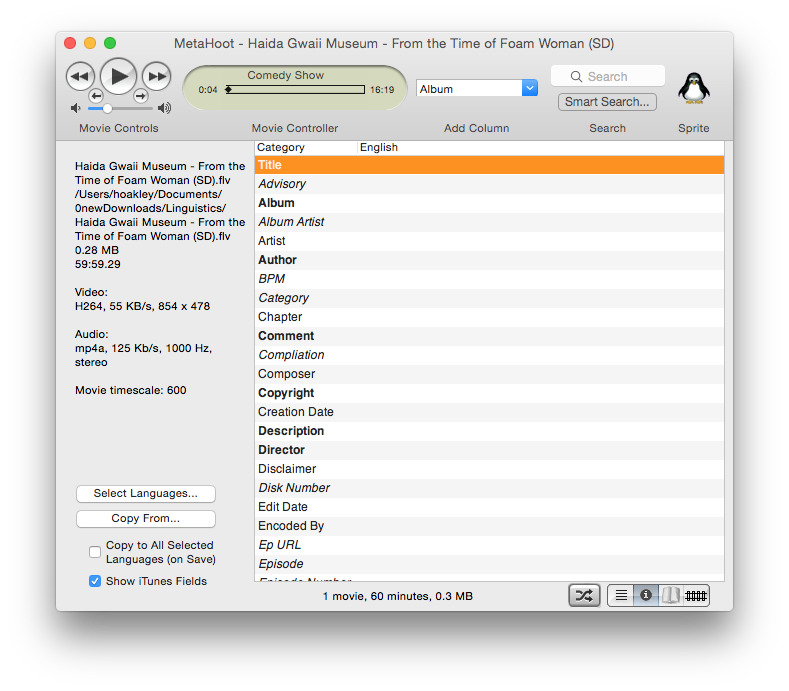The image size is (789, 691).
Task: Select the Copyright row in the list
Action: pyautogui.click(x=286, y=393)
